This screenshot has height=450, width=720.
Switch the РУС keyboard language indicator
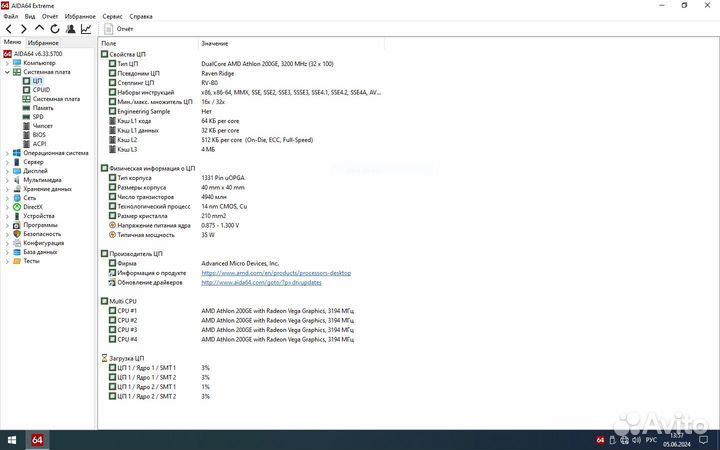click(651, 440)
